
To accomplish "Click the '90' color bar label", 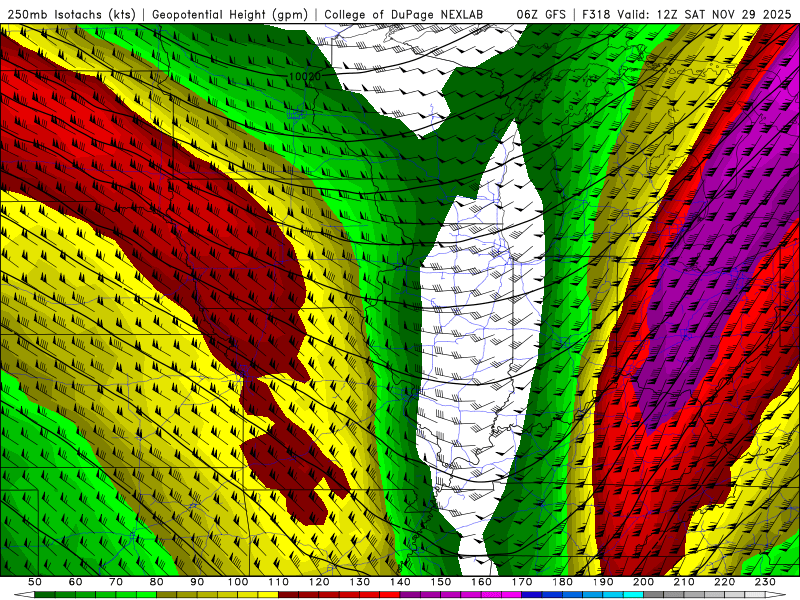I will click(197, 582).
